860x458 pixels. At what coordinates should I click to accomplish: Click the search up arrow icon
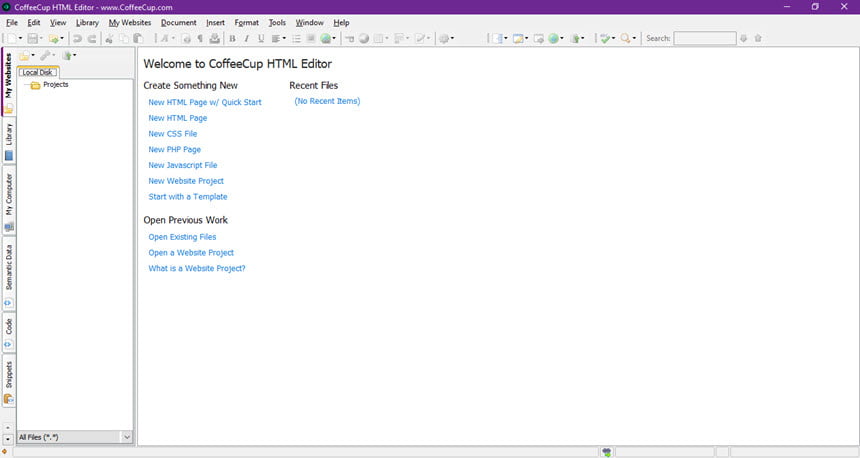pos(758,38)
